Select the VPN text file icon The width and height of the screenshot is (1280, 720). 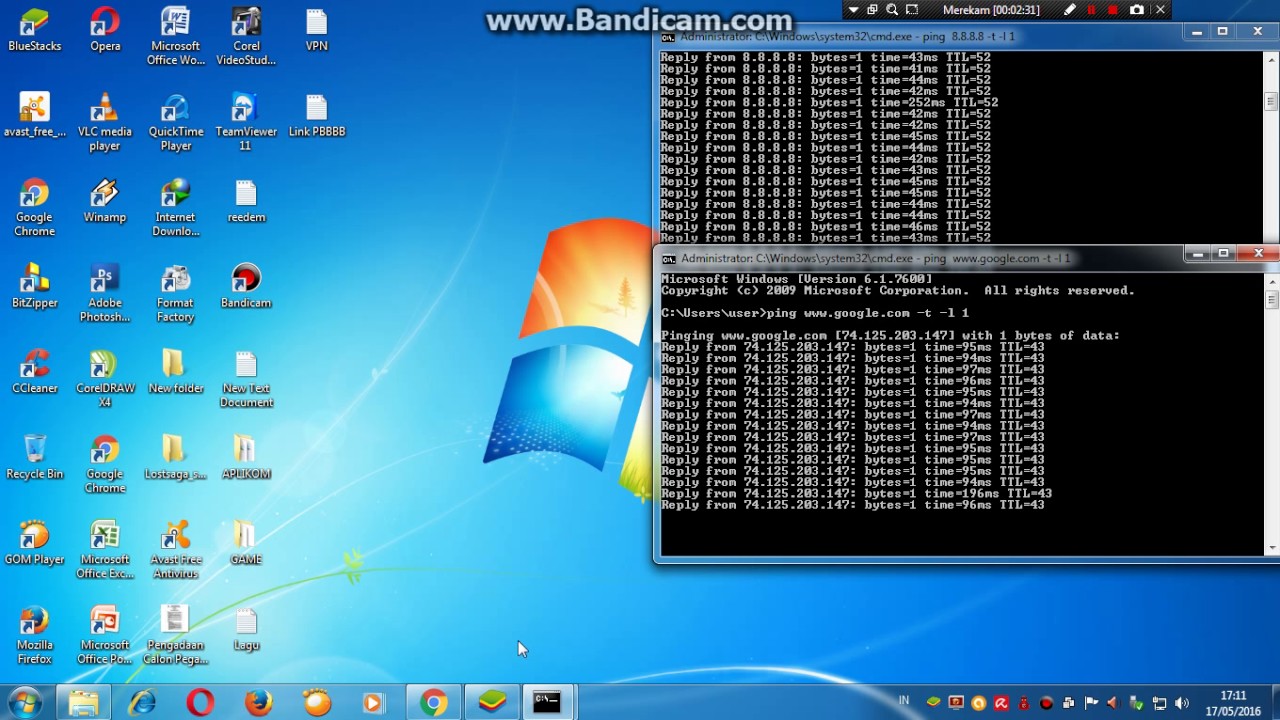tap(317, 30)
